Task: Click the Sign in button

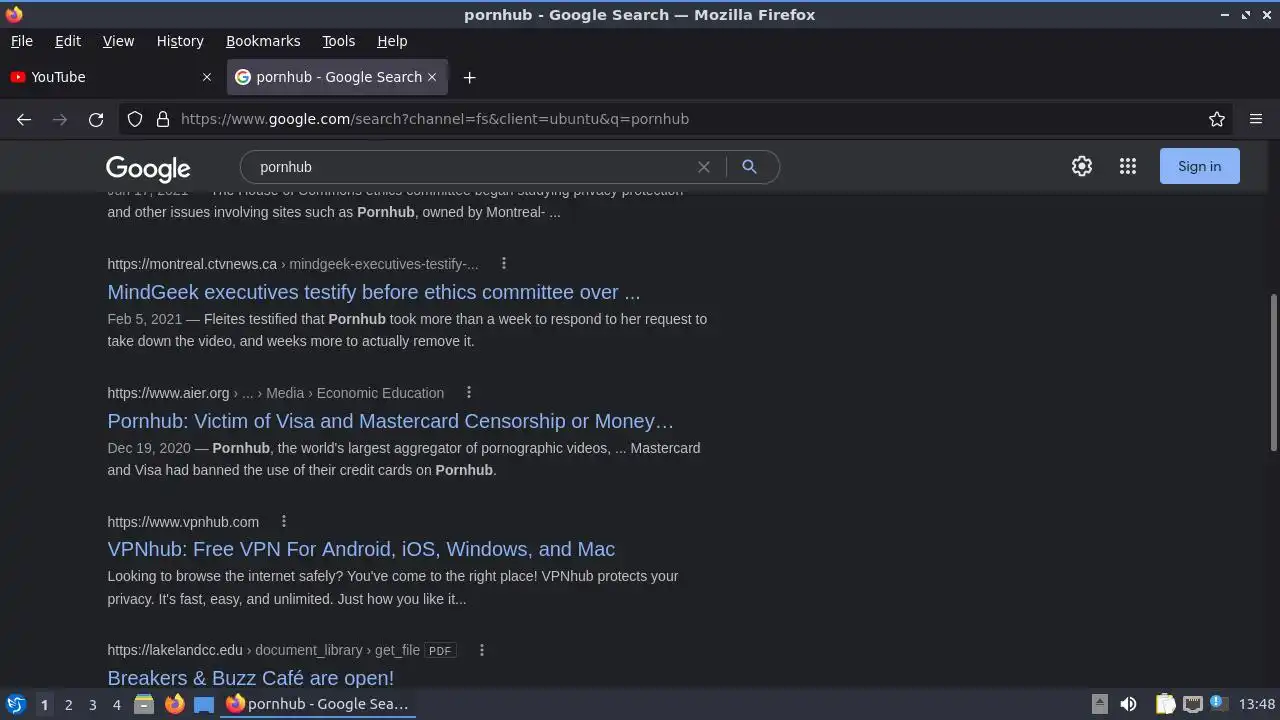Action: point(1199,166)
